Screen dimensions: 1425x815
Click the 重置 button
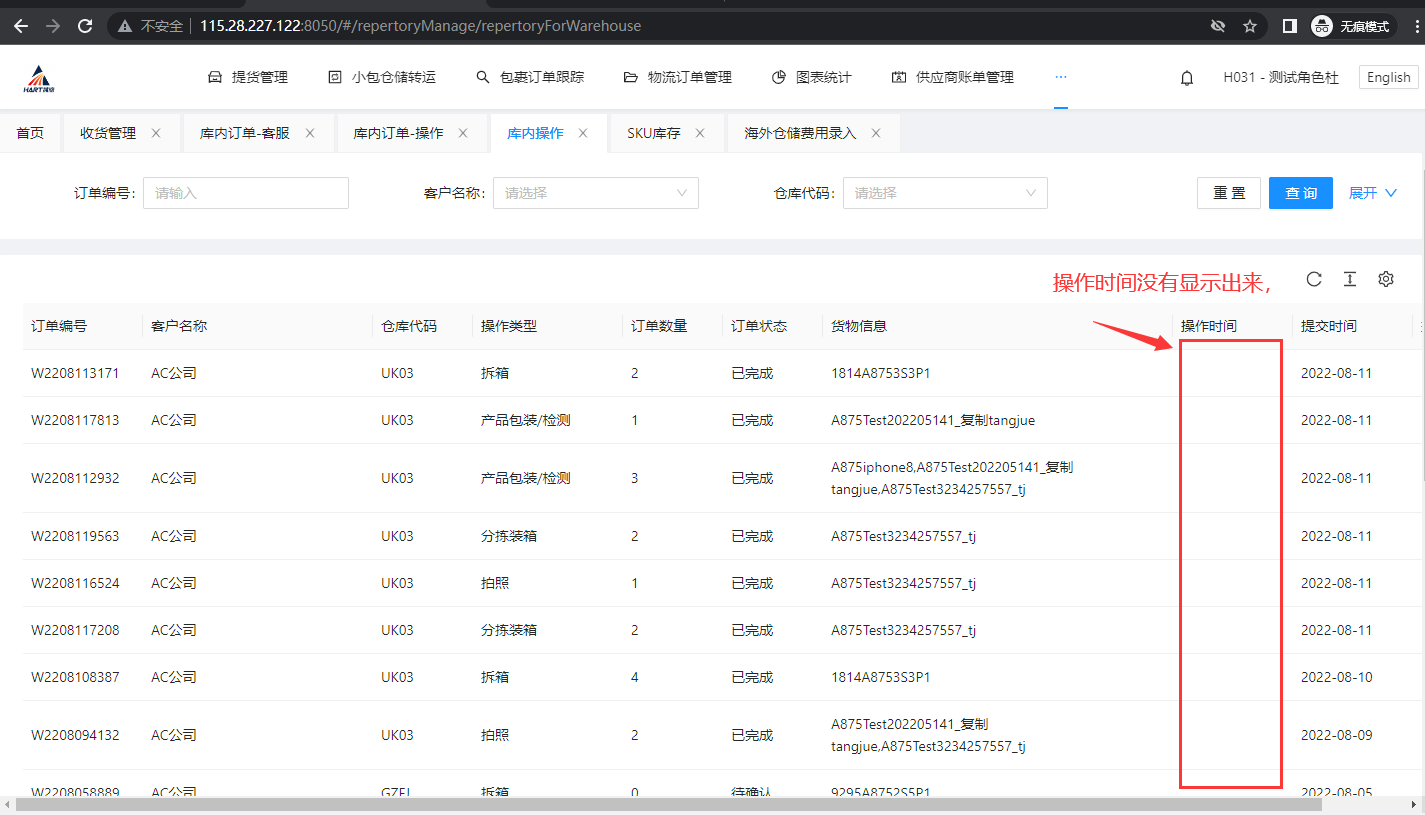click(1229, 193)
